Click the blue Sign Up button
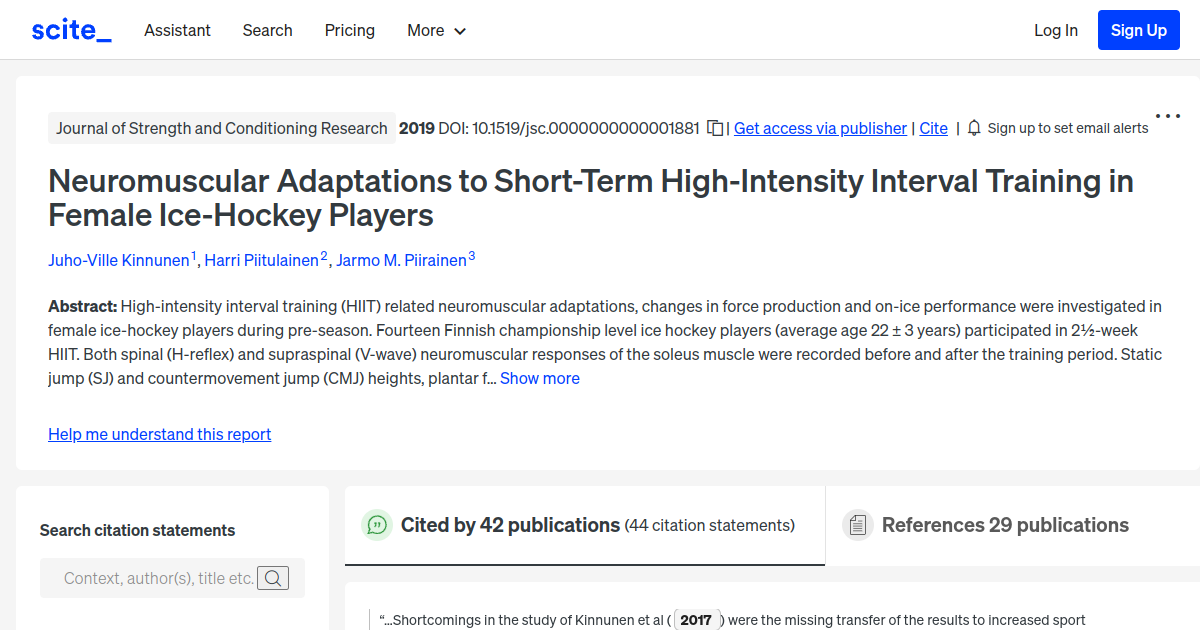The height and width of the screenshot is (630, 1200). click(1138, 29)
